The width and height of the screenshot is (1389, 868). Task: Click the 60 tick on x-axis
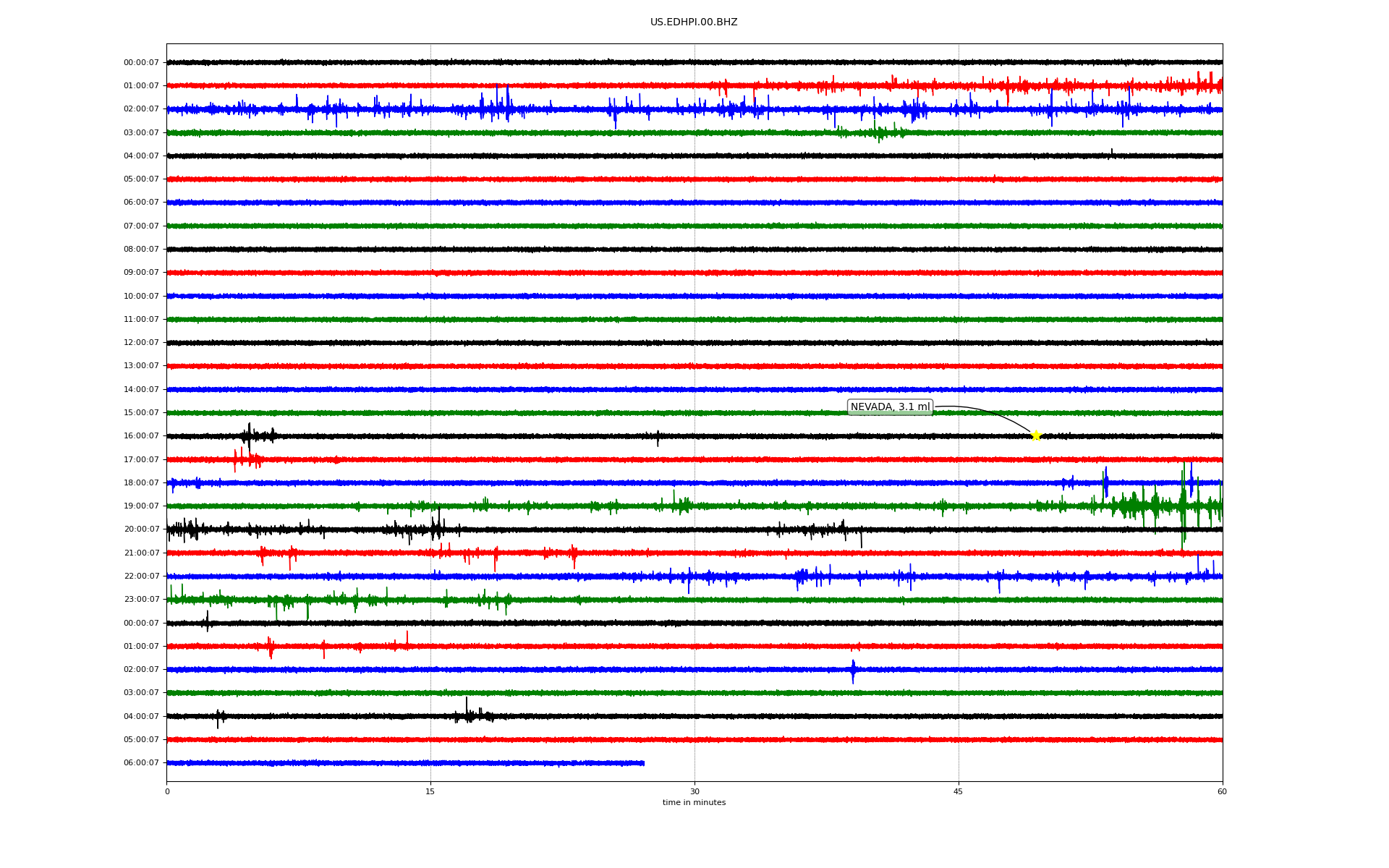click(1221, 792)
